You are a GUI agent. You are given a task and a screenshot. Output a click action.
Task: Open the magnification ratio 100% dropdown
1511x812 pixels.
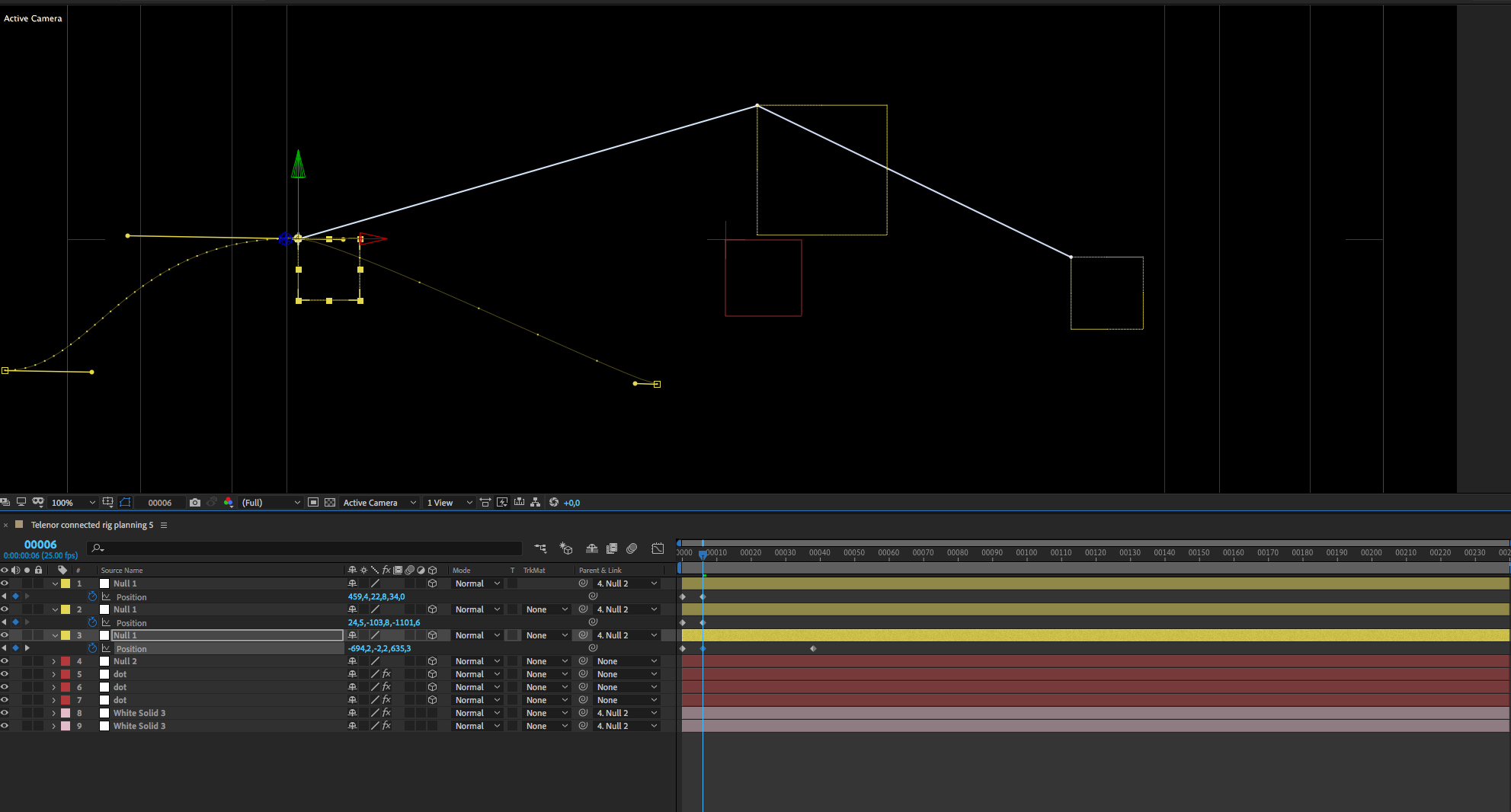coord(73,503)
